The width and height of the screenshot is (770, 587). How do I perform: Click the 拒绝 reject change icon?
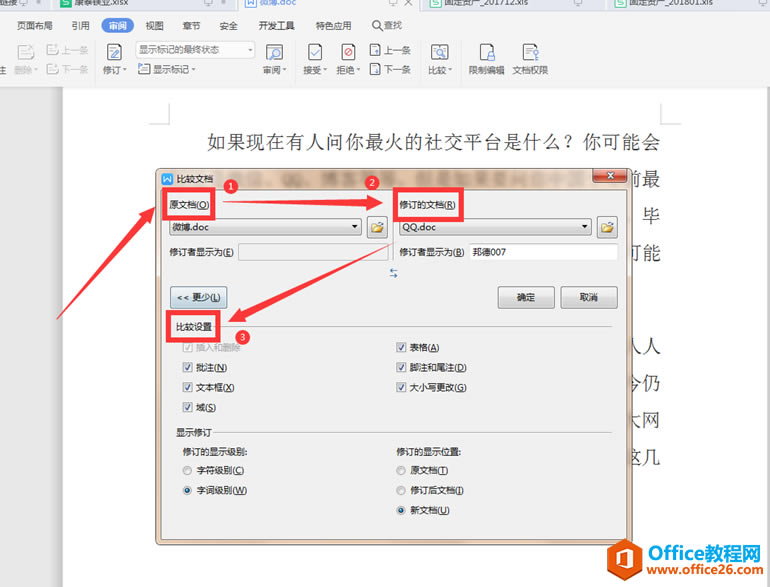348,52
